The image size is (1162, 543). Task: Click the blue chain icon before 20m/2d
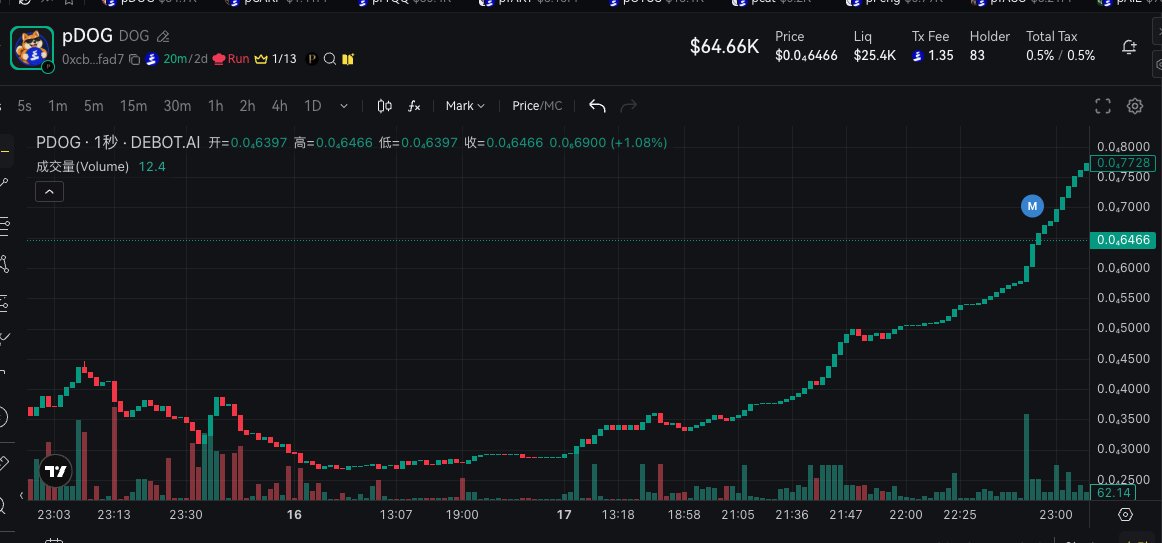point(152,59)
